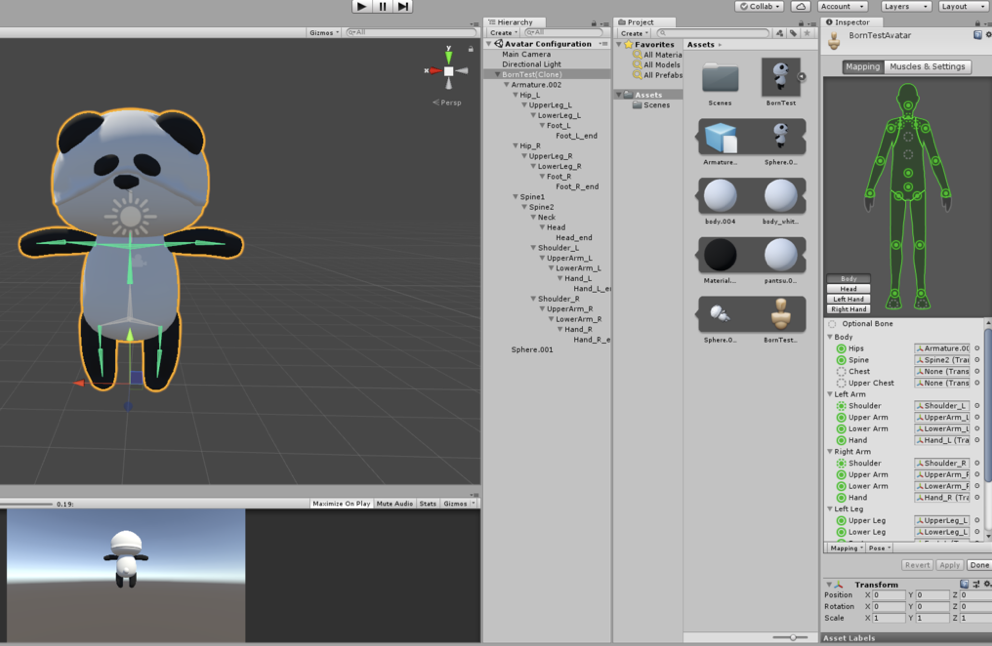
Task: Open the Inspector help book icon
Action: tap(977, 35)
